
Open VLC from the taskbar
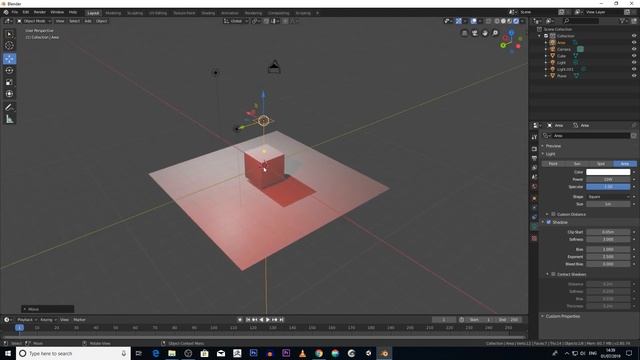click(x=302, y=353)
